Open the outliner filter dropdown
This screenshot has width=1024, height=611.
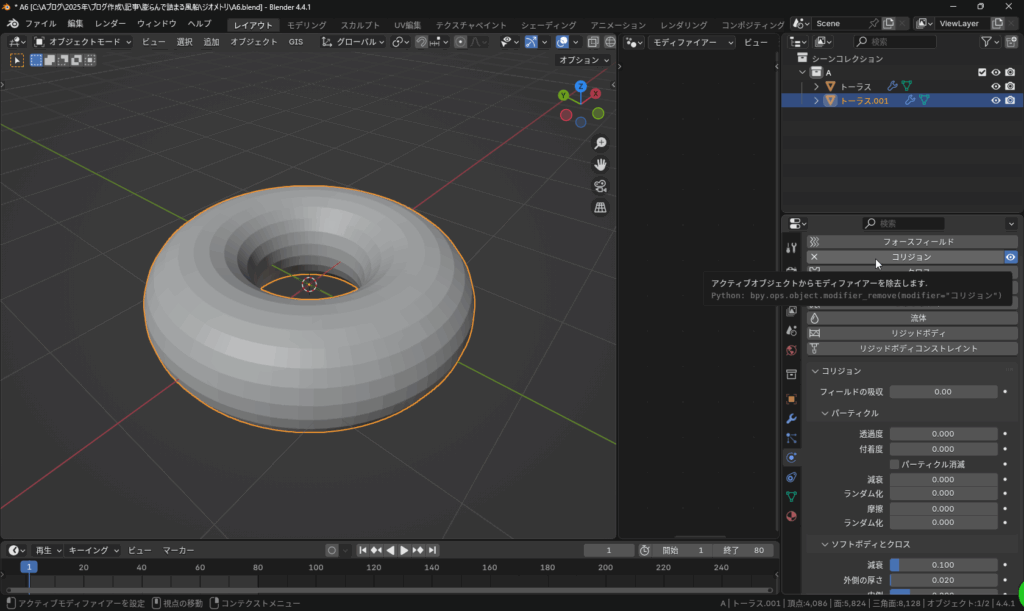pos(990,42)
